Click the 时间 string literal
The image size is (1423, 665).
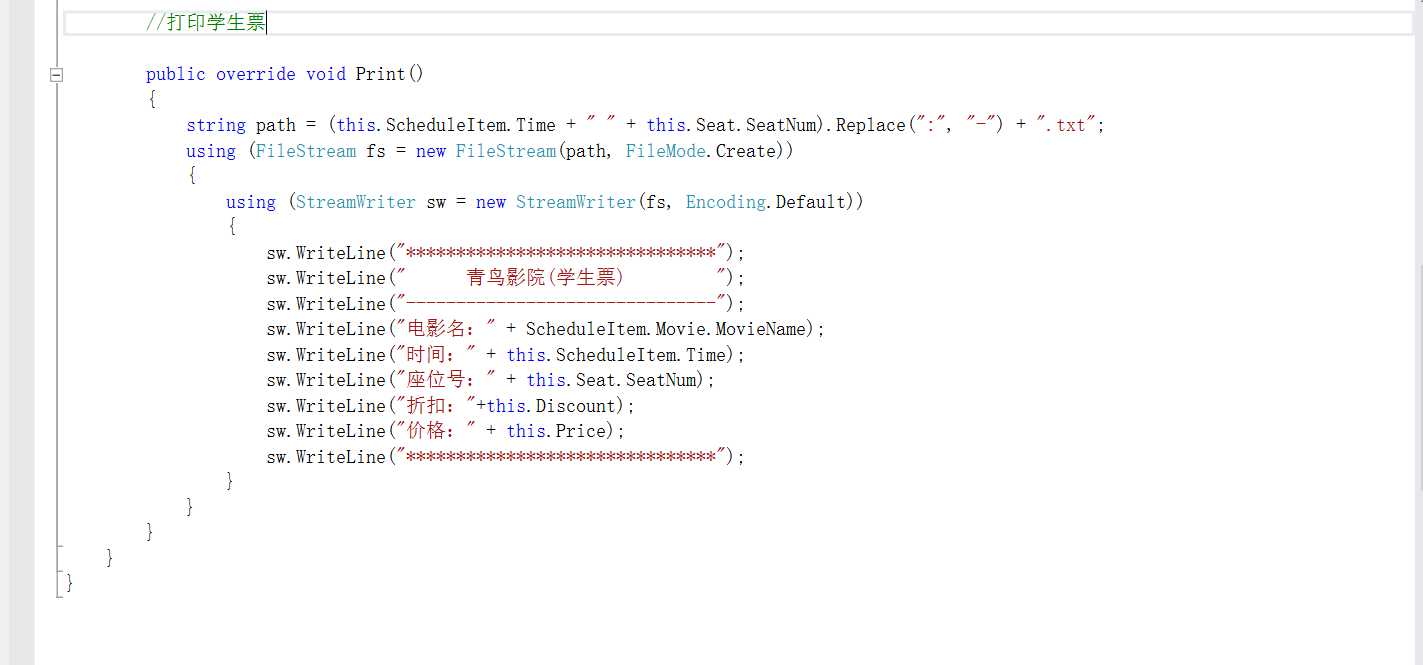(x=436, y=355)
